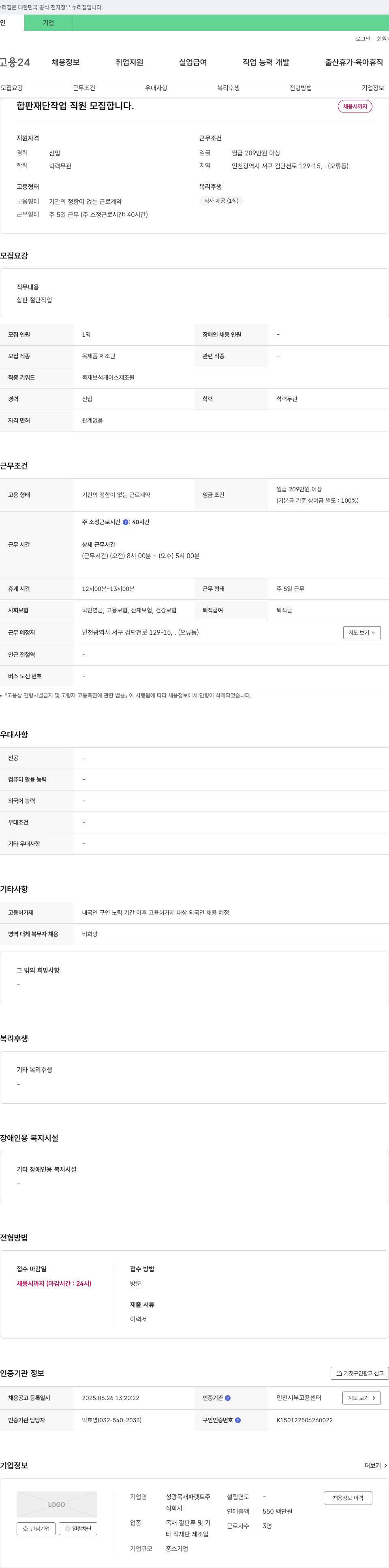Click the 목재보석케이스제조원 keyword text
Image resolution: width=389 pixels, height=1568 pixels.
(108, 377)
